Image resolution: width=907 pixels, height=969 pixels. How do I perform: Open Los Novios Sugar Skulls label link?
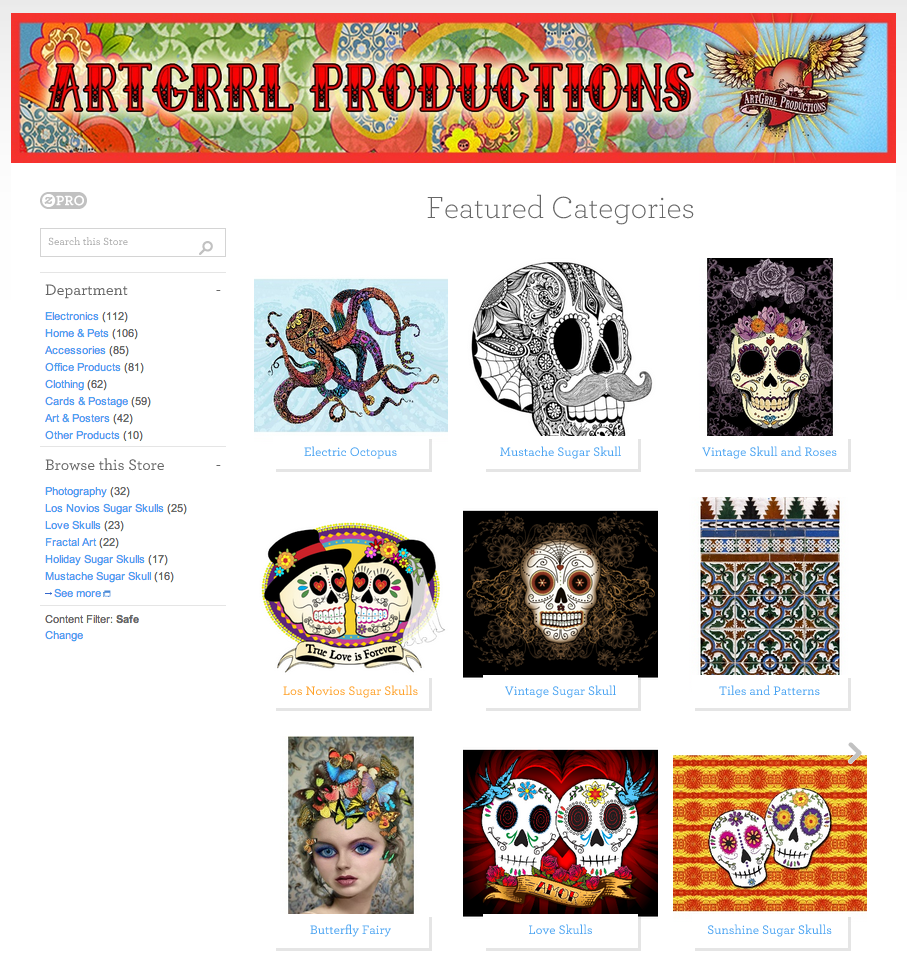click(x=350, y=691)
